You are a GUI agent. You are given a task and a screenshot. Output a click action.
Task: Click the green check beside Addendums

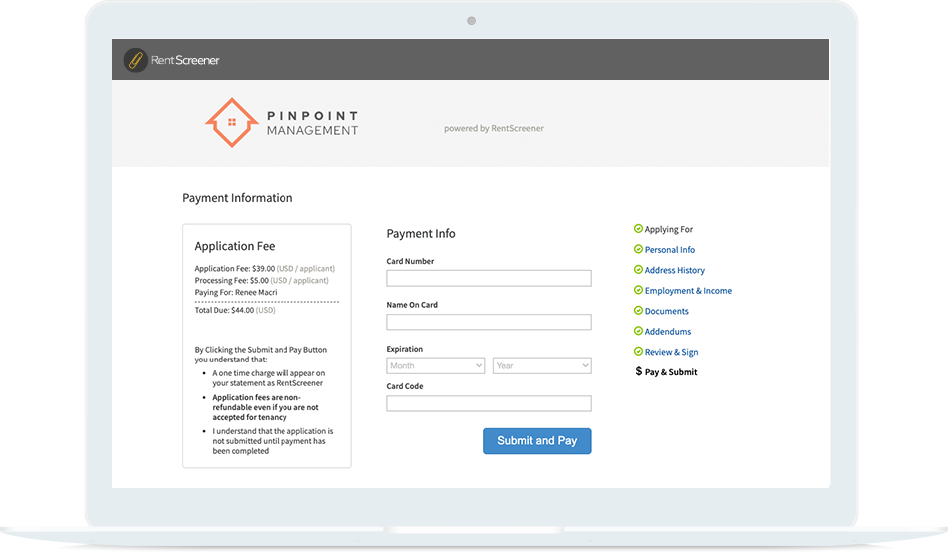pos(638,331)
